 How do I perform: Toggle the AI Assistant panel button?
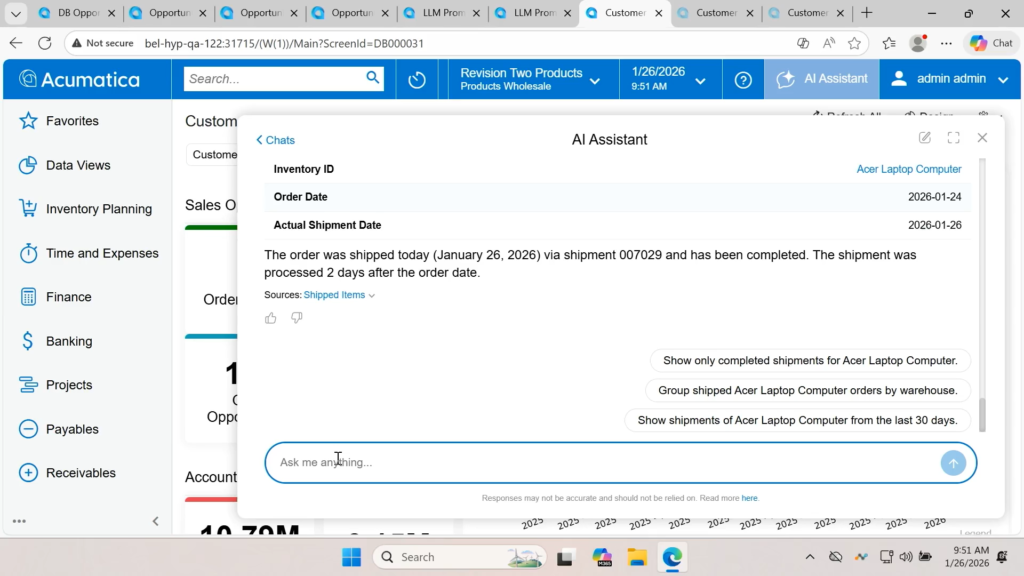pyautogui.click(x=822, y=79)
